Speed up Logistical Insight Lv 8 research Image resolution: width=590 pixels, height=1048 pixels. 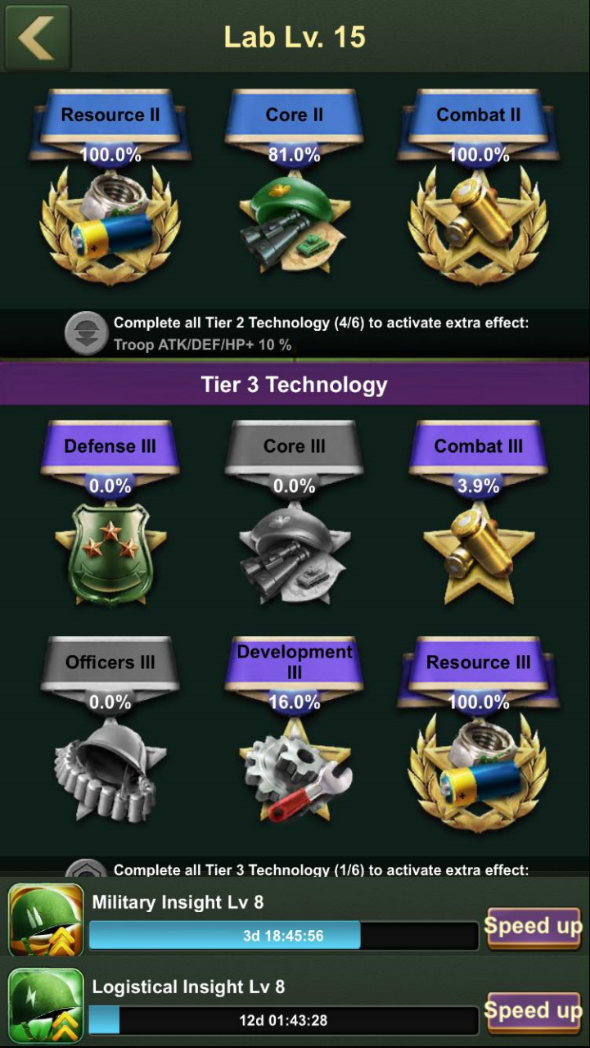tap(533, 1012)
